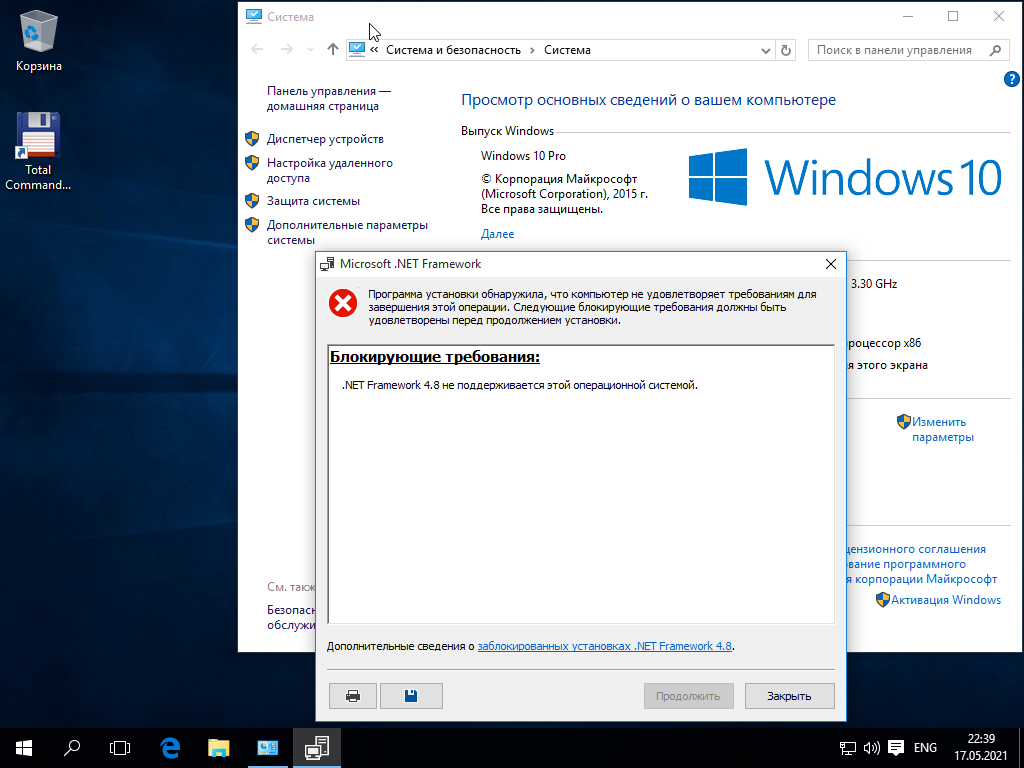Click the Windows 10 logo image
The image size is (1024, 768).
pos(845,177)
